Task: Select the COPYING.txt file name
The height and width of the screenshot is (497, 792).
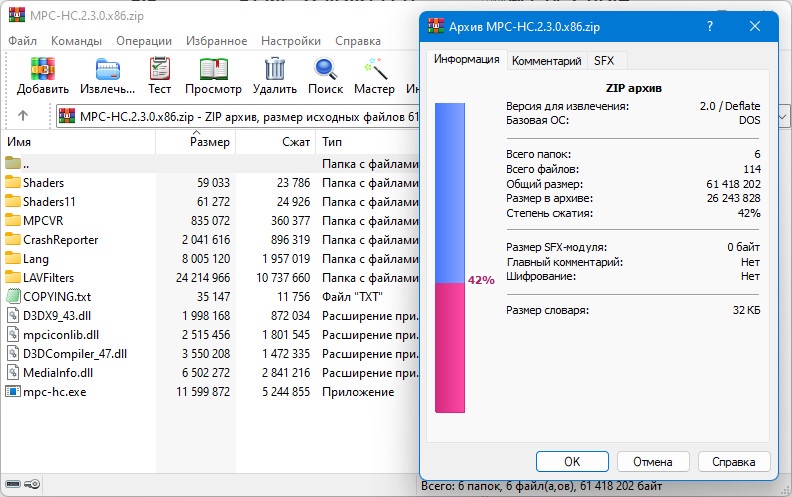Action: (x=57, y=296)
